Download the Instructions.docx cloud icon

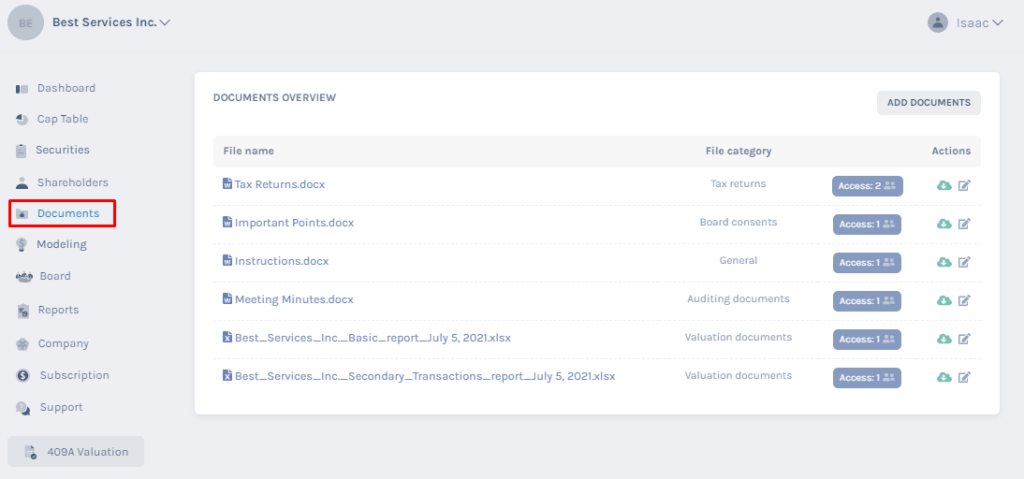click(944, 262)
